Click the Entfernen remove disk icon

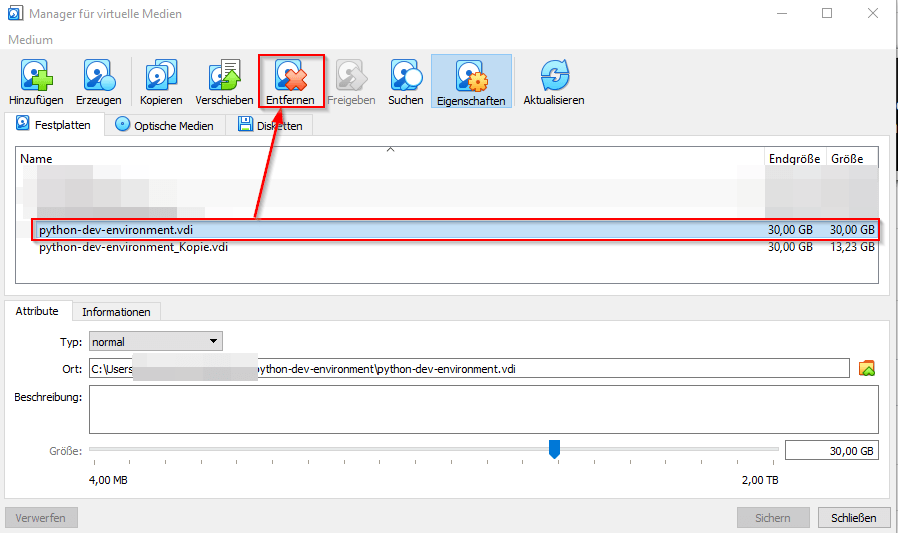290,76
